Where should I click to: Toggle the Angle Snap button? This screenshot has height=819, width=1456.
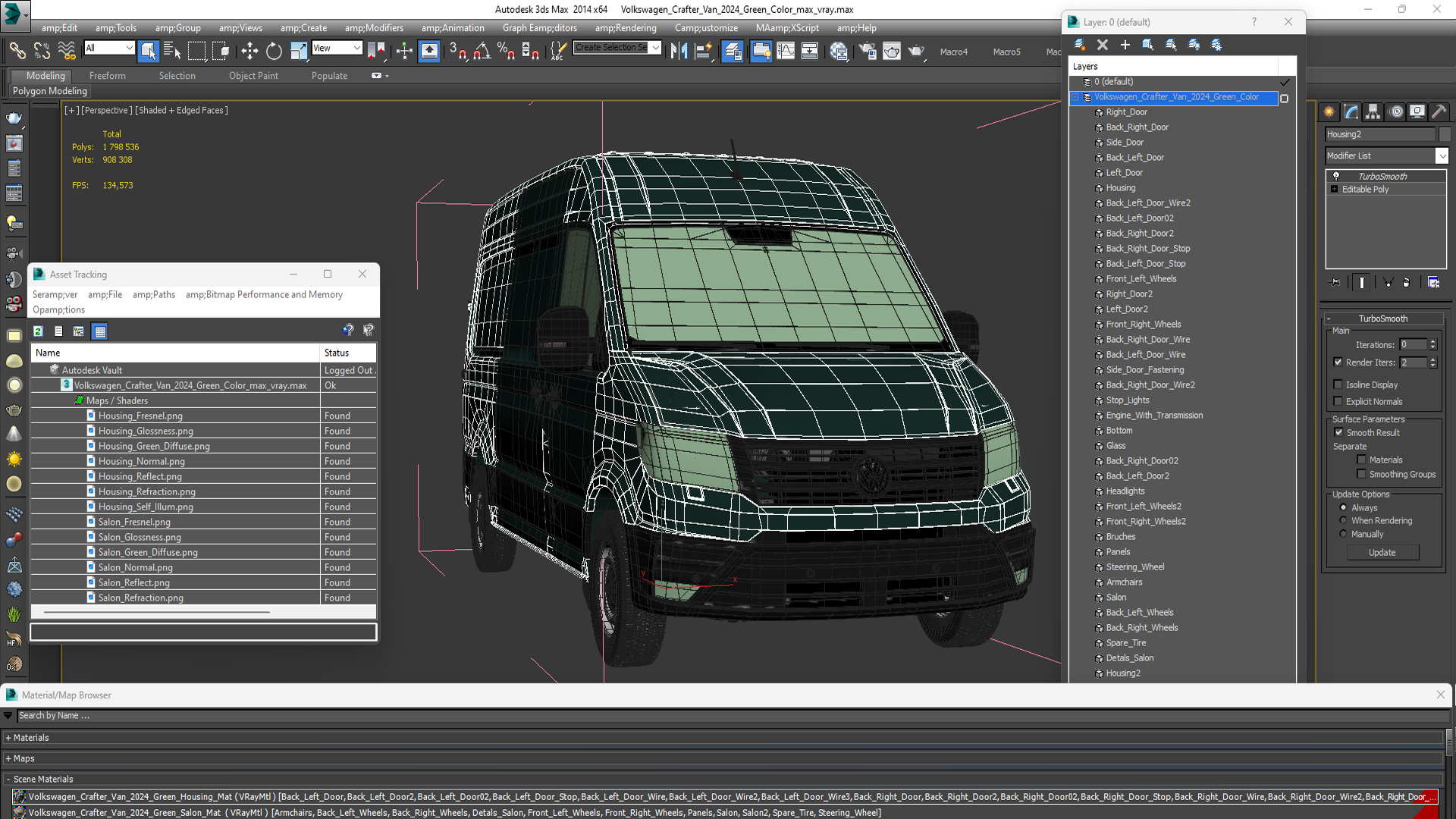point(482,51)
